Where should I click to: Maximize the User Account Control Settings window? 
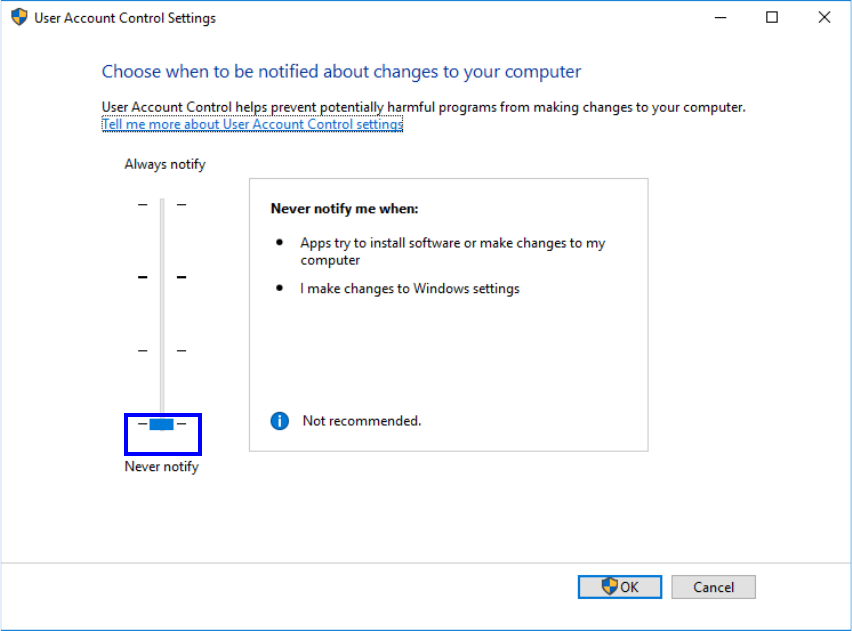772,17
